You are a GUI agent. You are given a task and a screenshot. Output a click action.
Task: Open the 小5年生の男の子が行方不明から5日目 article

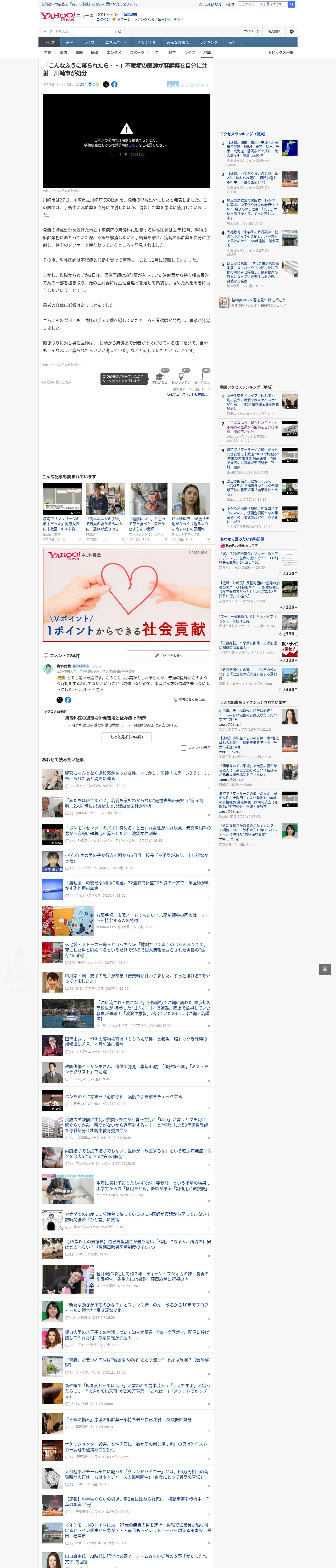tap(137, 858)
